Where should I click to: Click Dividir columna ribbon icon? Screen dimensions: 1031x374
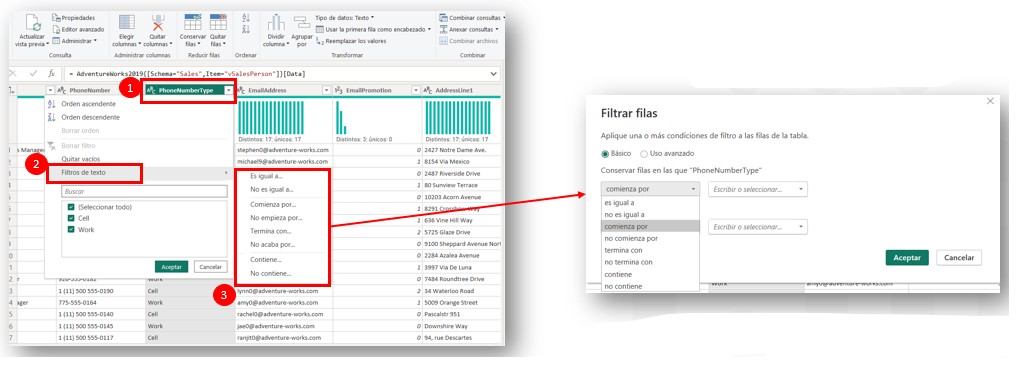(276, 22)
